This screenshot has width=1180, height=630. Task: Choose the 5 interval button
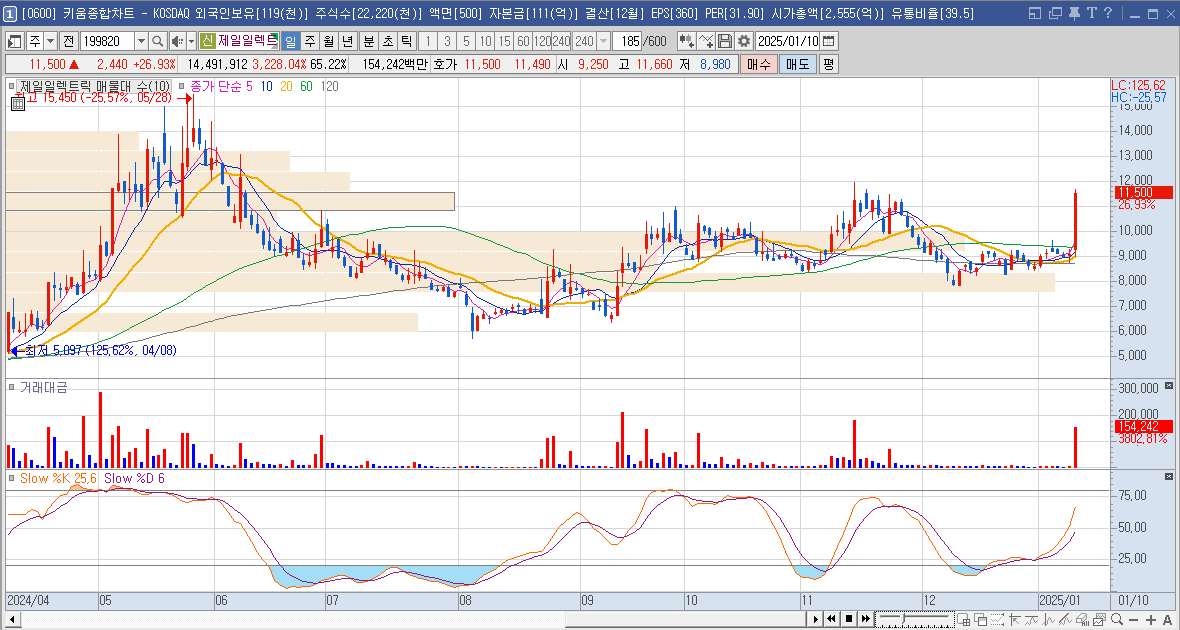[x=467, y=41]
